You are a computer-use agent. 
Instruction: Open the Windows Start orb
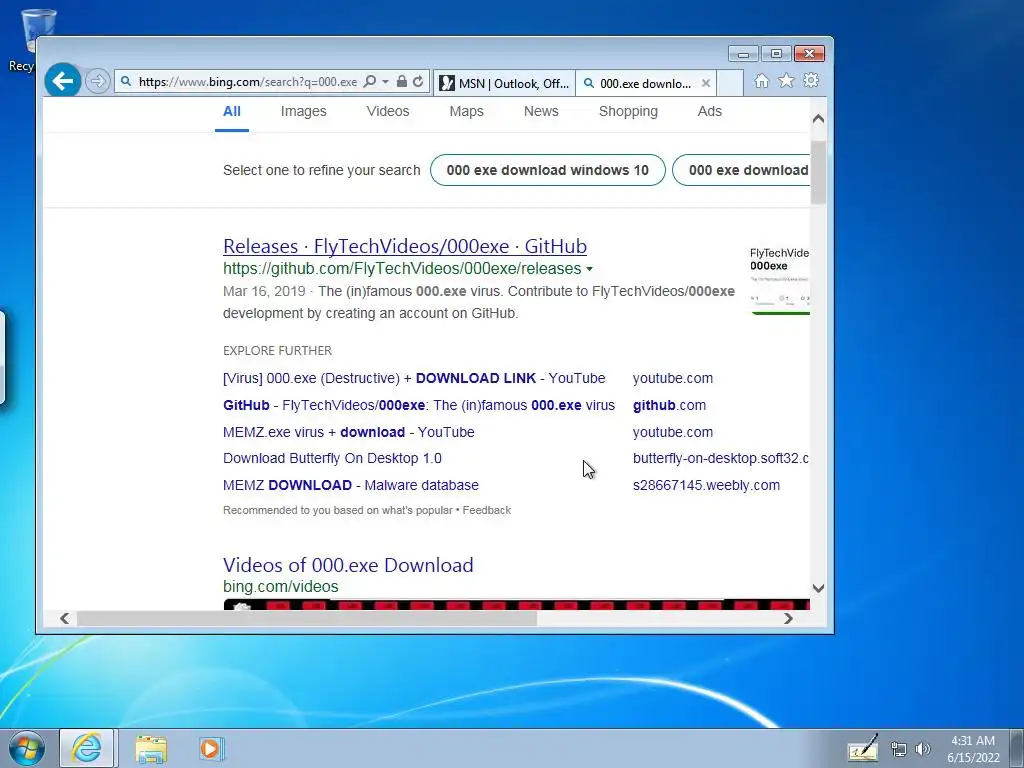[x=27, y=748]
